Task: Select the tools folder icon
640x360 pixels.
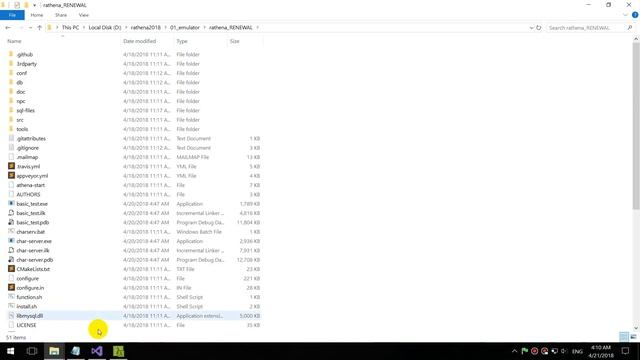Action: 11,129
